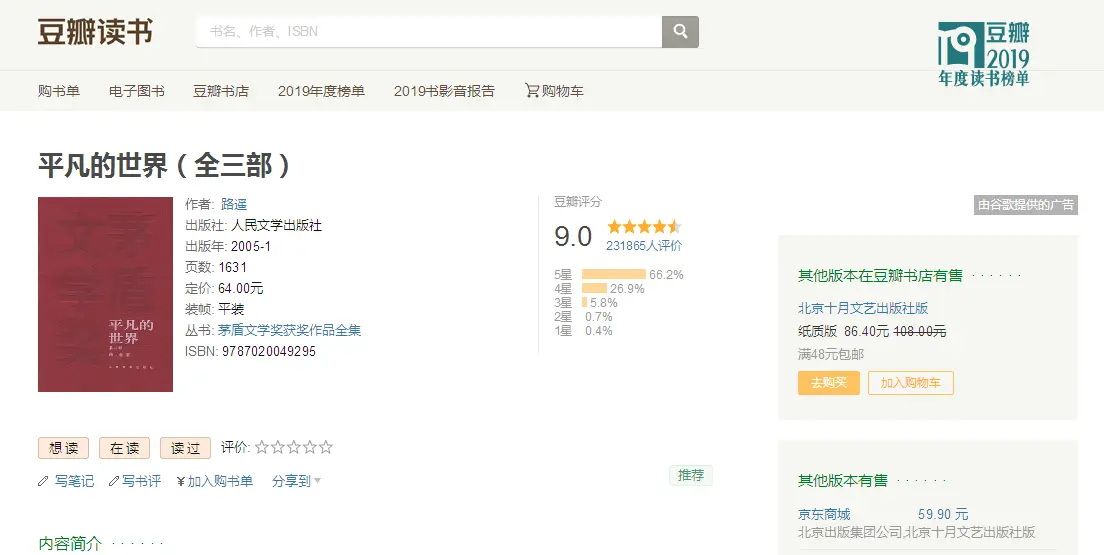Mark the book as 读过
1104x555 pixels.
tap(186, 448)
